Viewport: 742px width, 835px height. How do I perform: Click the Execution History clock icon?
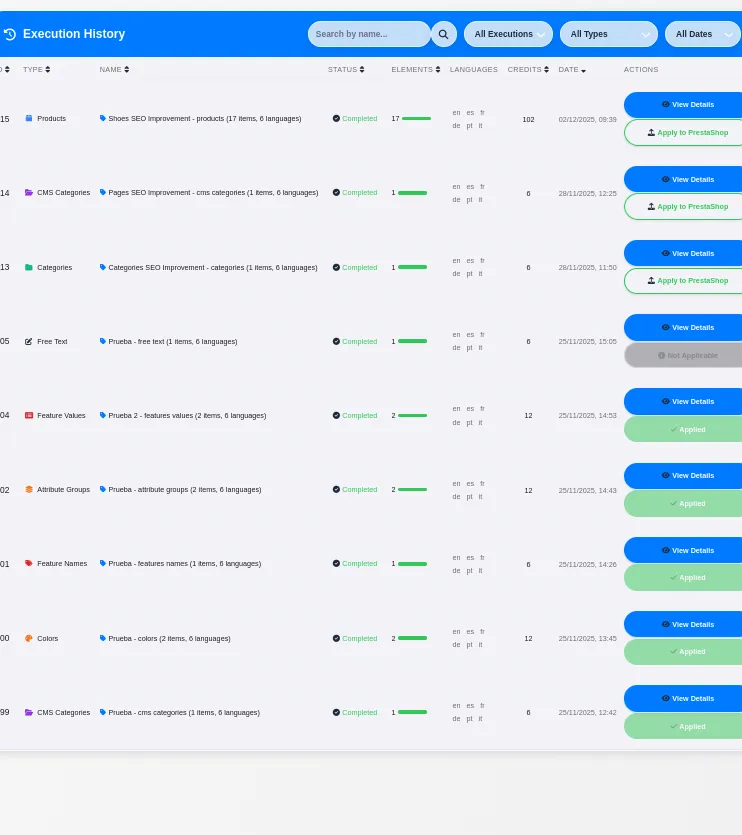coord(10,34)
